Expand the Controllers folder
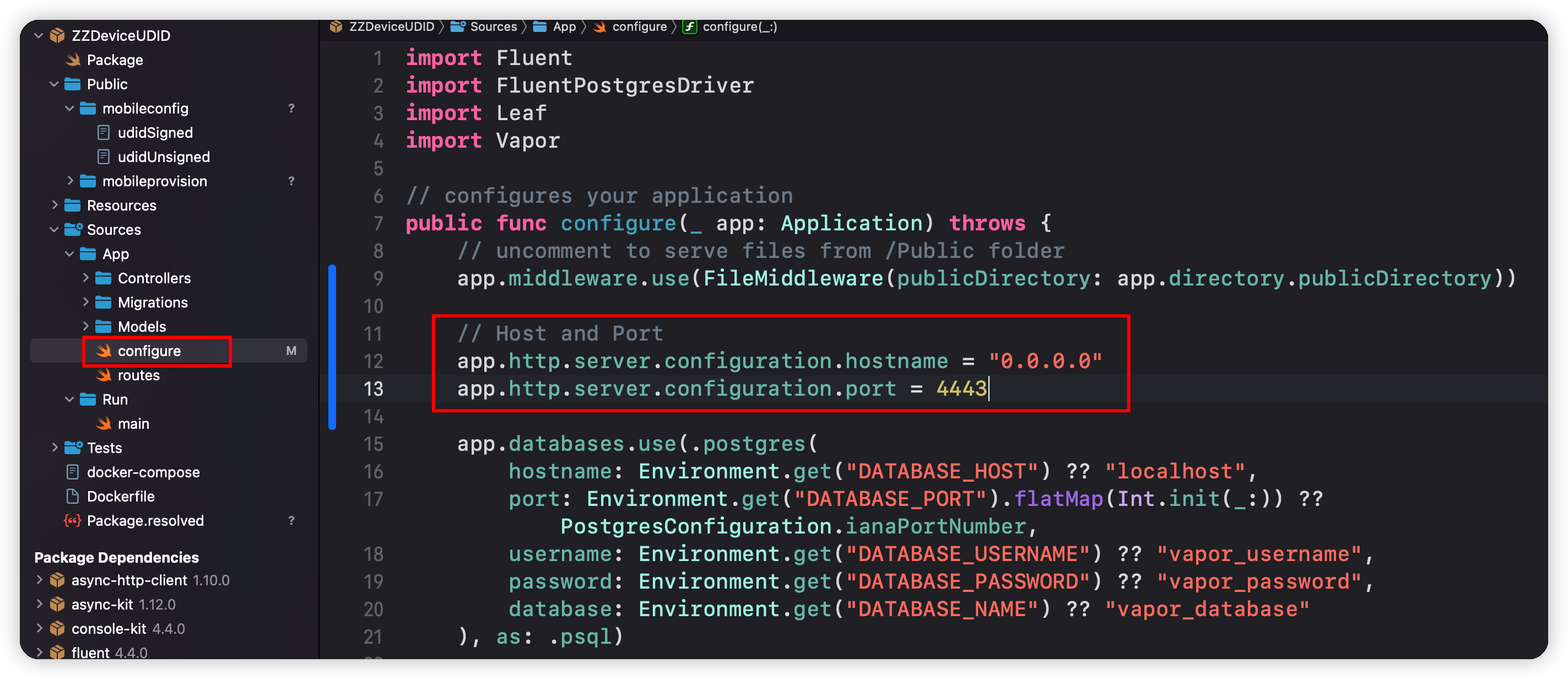Screen dimensions: 1568x679 (x=85, y=278)
